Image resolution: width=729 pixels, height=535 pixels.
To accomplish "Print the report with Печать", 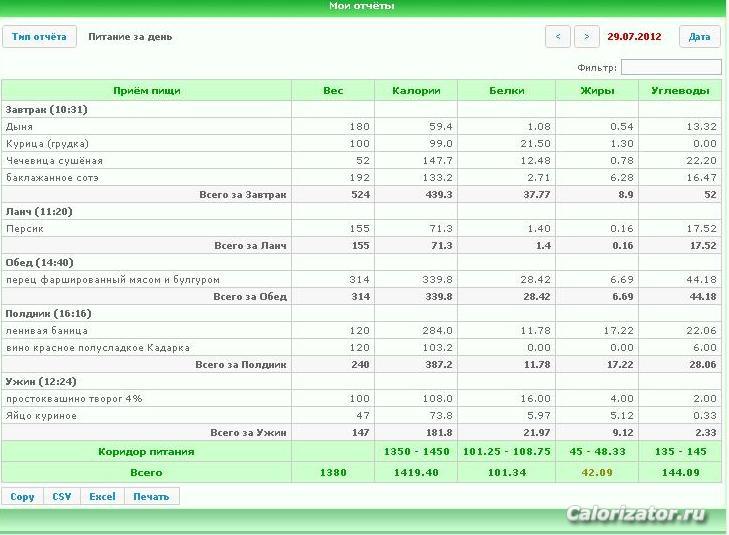I will click(152, 496).
